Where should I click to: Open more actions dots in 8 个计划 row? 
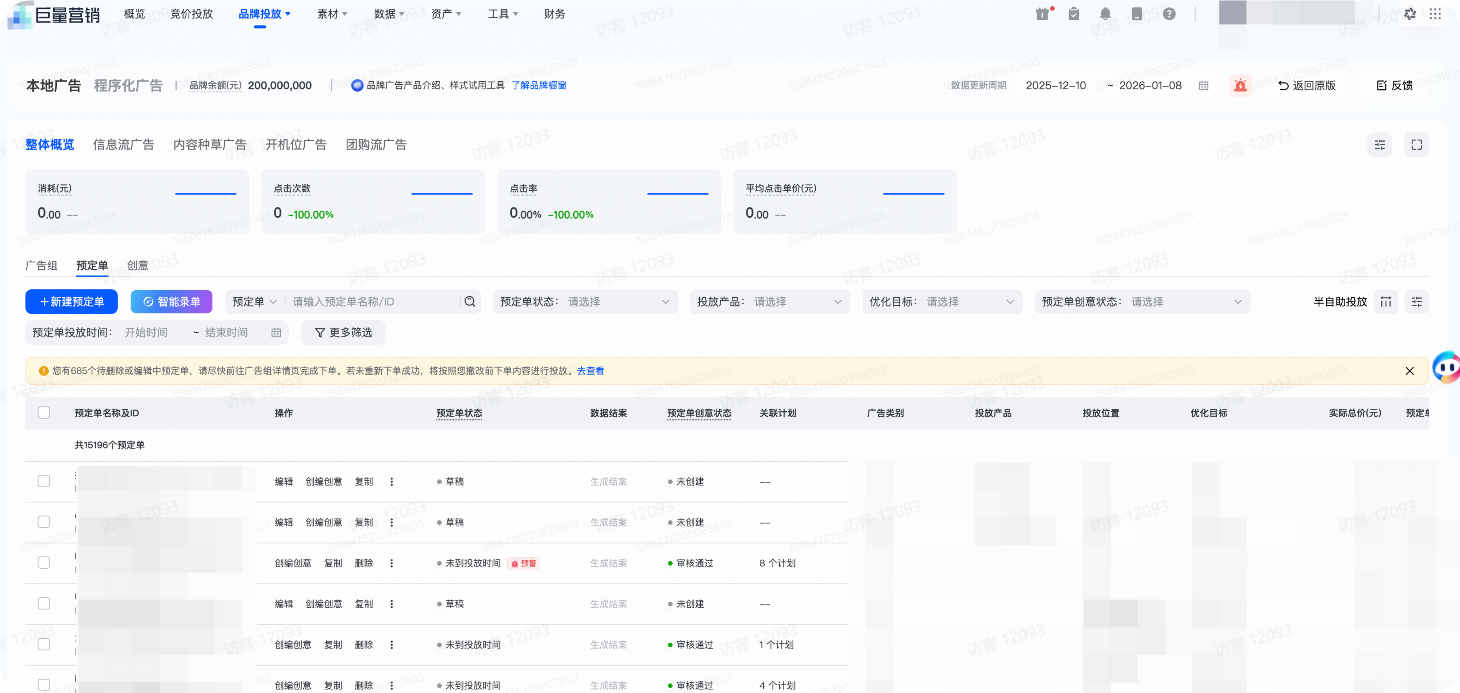pyautogui.click(x=391, y=563)
